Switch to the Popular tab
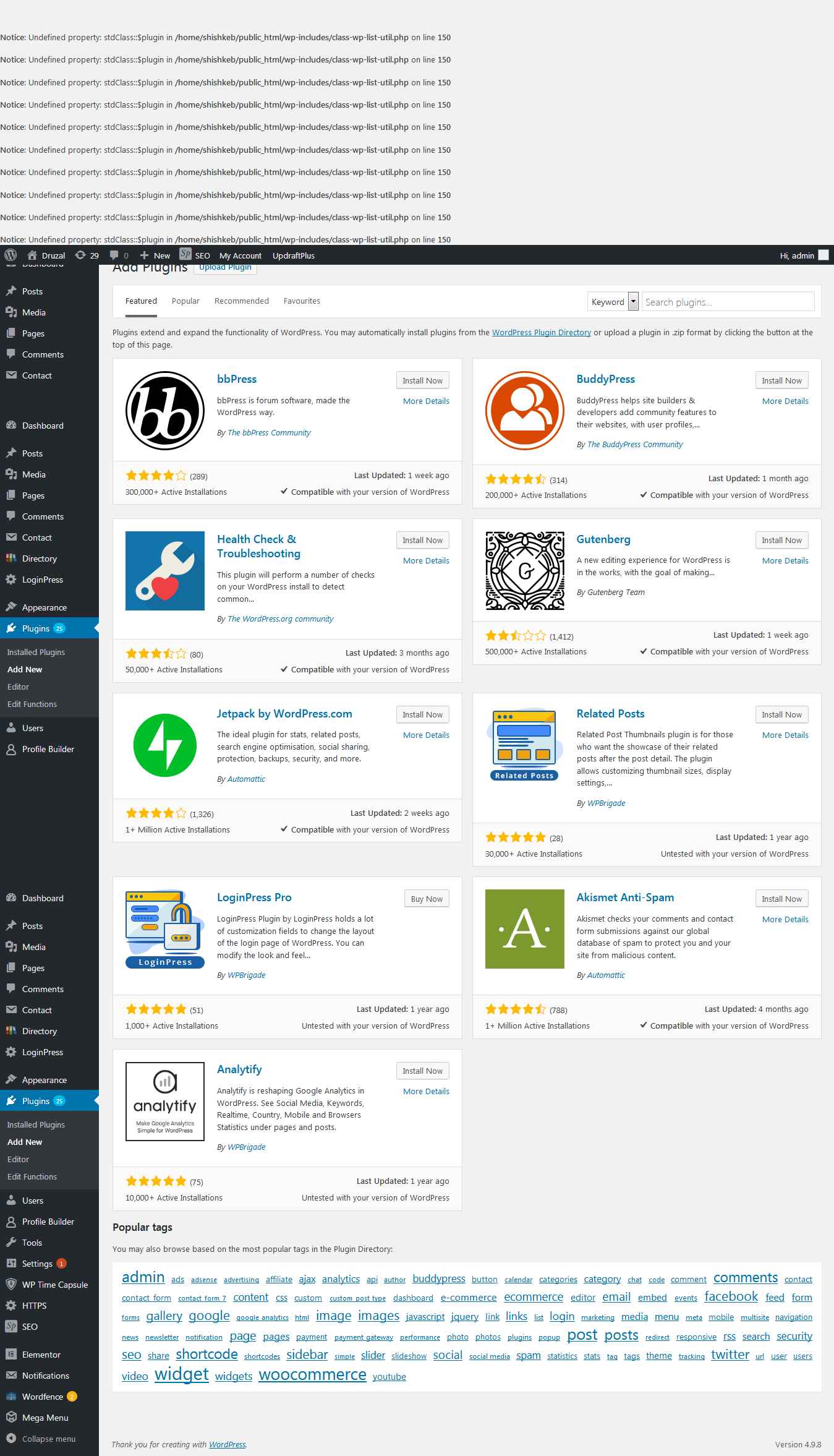The width and height of the screenshot is (834, 1456). click(x=185, y=301)
